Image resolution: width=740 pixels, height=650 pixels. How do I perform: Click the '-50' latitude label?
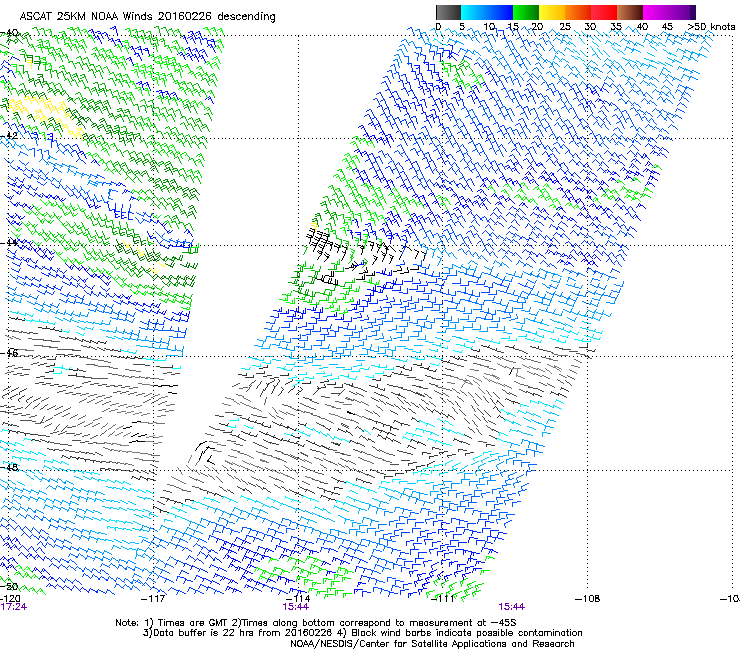[x=10, y=587]
